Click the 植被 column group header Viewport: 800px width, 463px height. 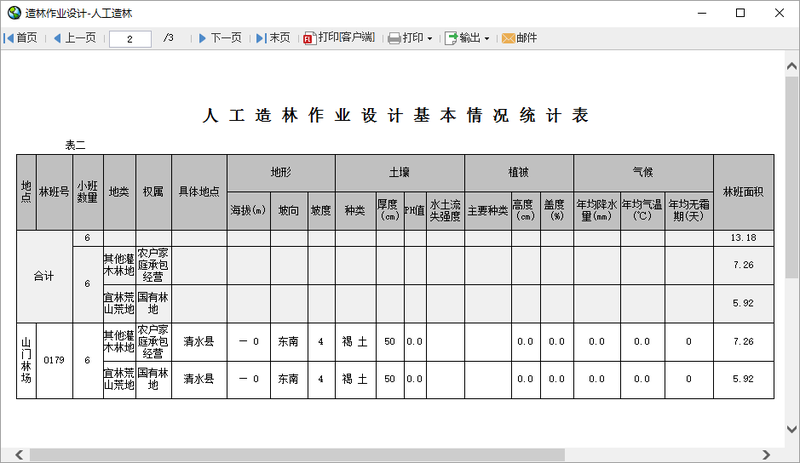coord(518,173)
